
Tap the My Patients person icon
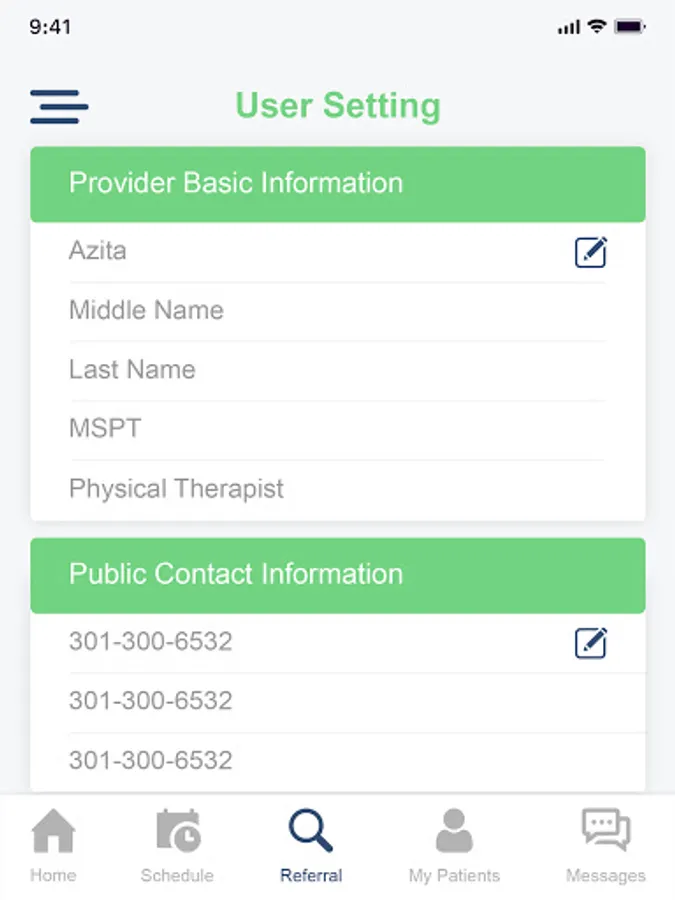click(454, 832)
